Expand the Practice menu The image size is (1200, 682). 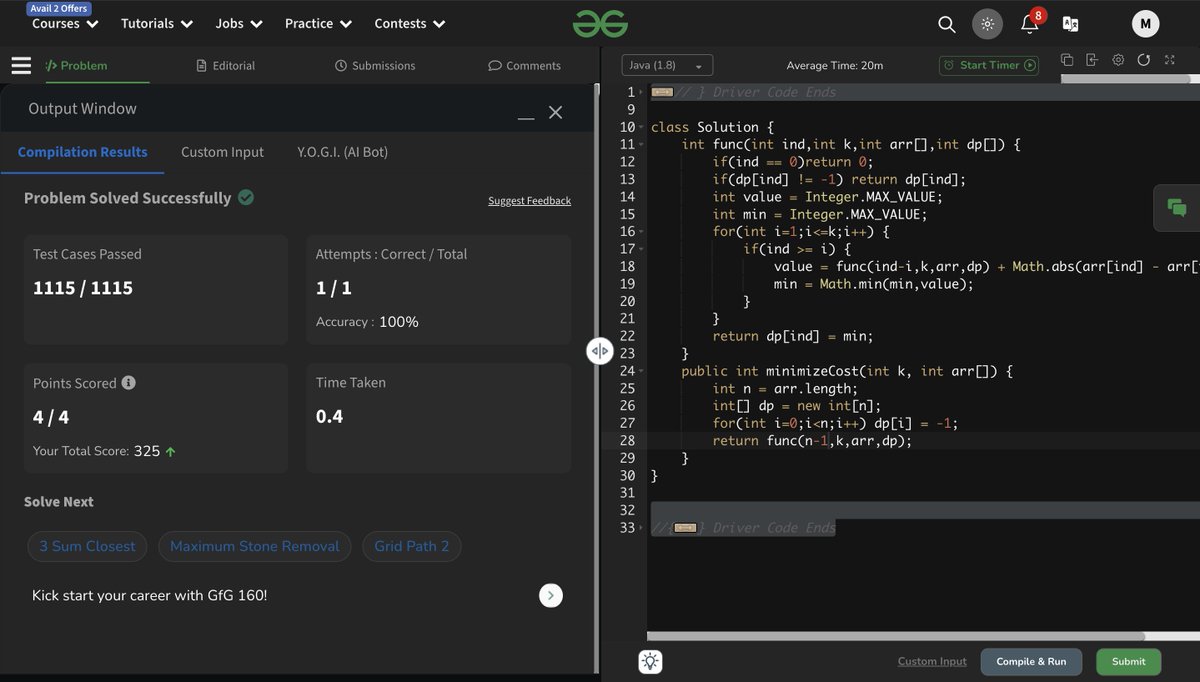[317, 23]
